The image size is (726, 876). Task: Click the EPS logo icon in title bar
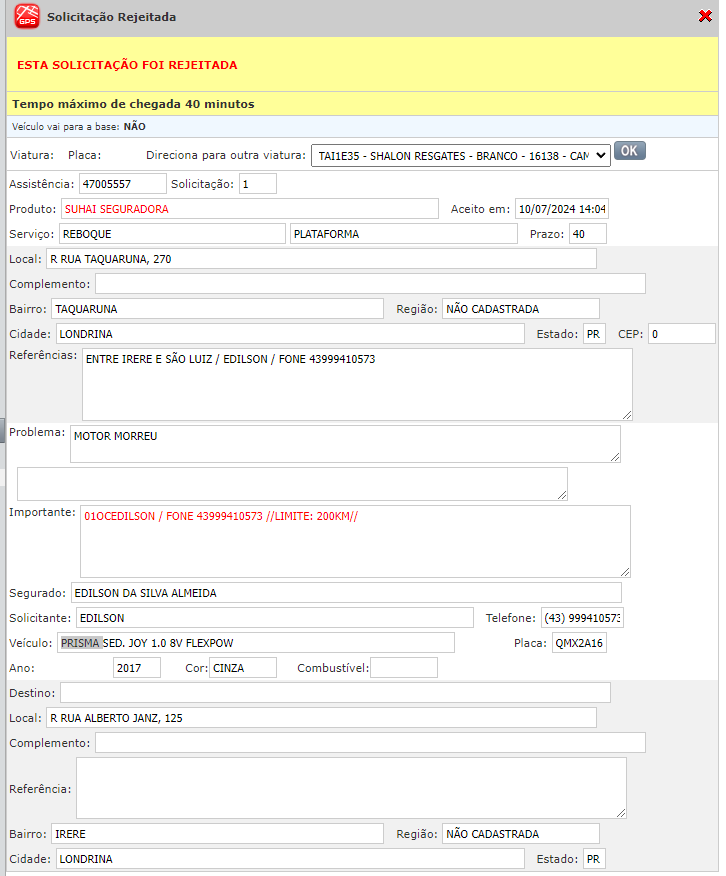[27, 16]
